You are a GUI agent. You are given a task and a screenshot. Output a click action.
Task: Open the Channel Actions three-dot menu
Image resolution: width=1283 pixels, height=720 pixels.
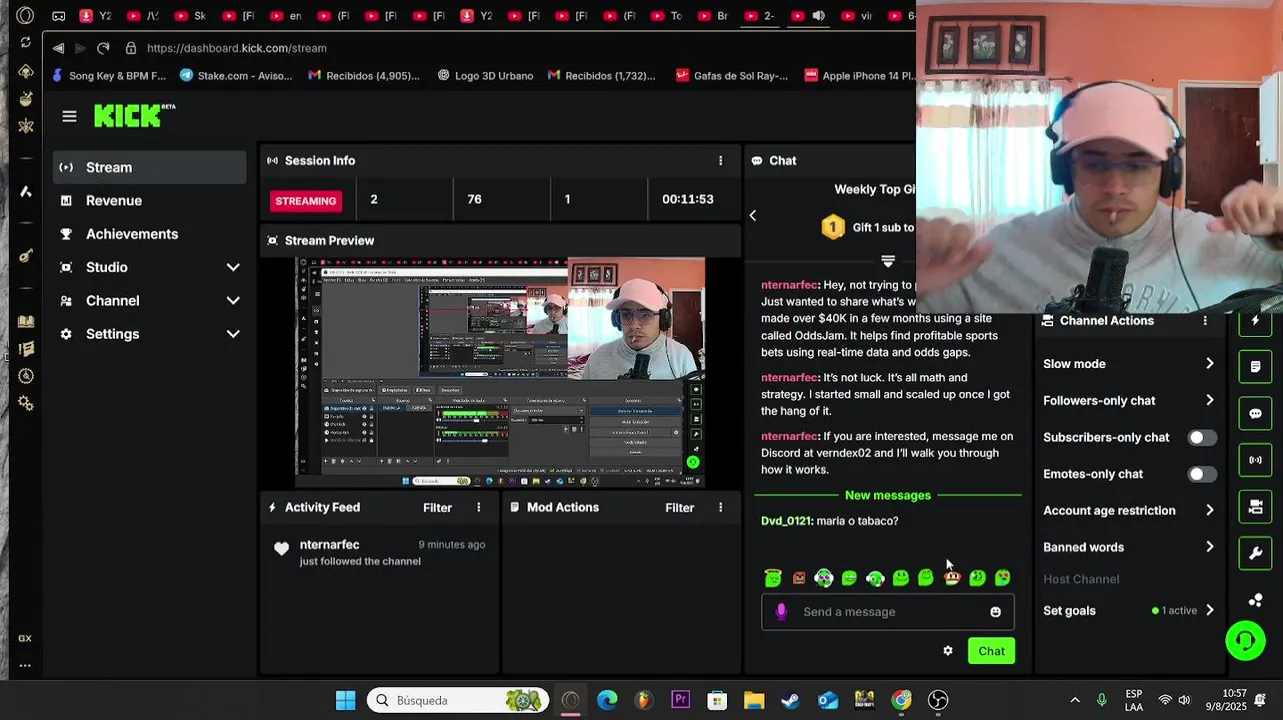pos(1205,321)
